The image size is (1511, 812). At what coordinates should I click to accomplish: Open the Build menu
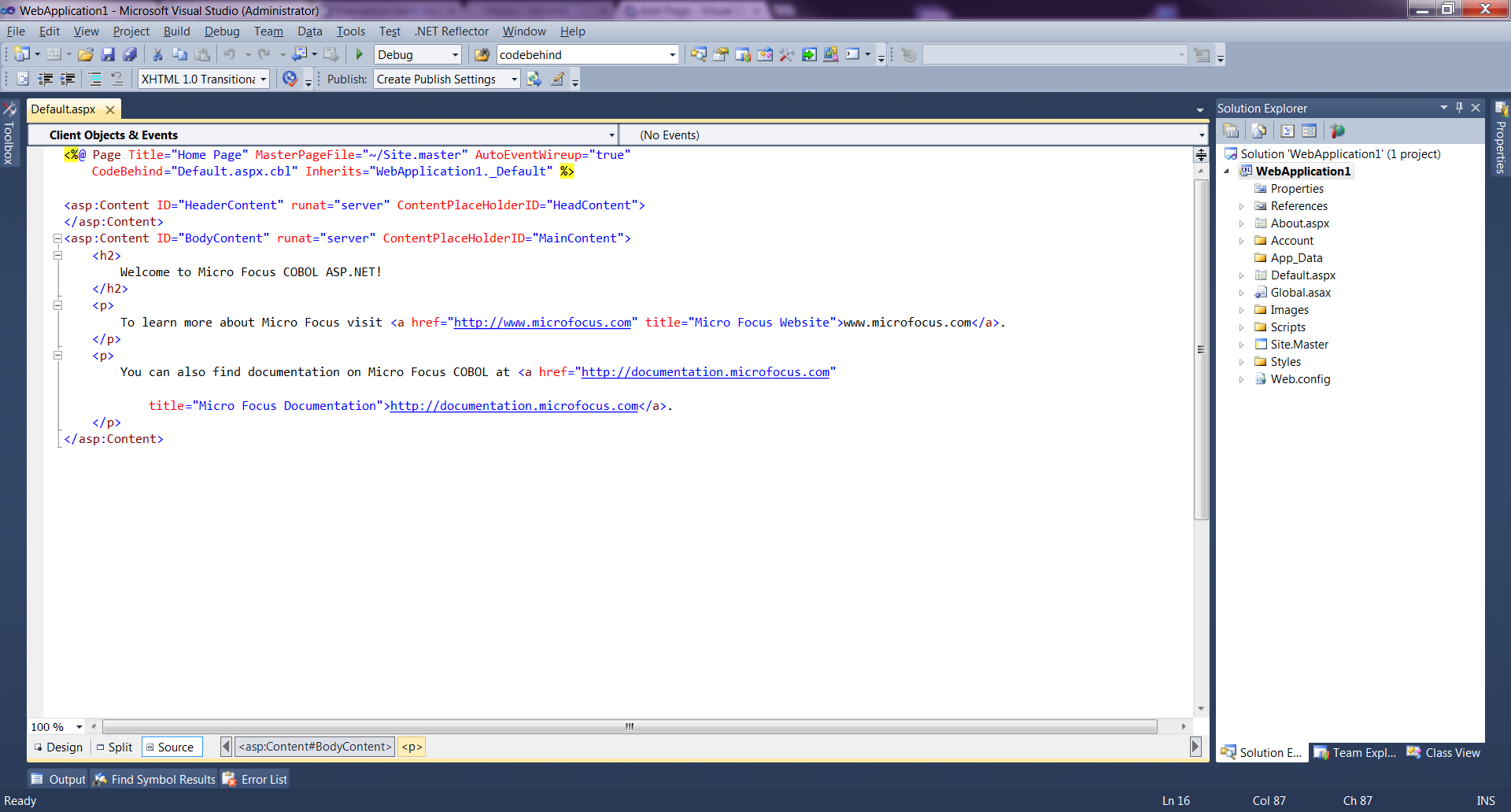[176, 31]
